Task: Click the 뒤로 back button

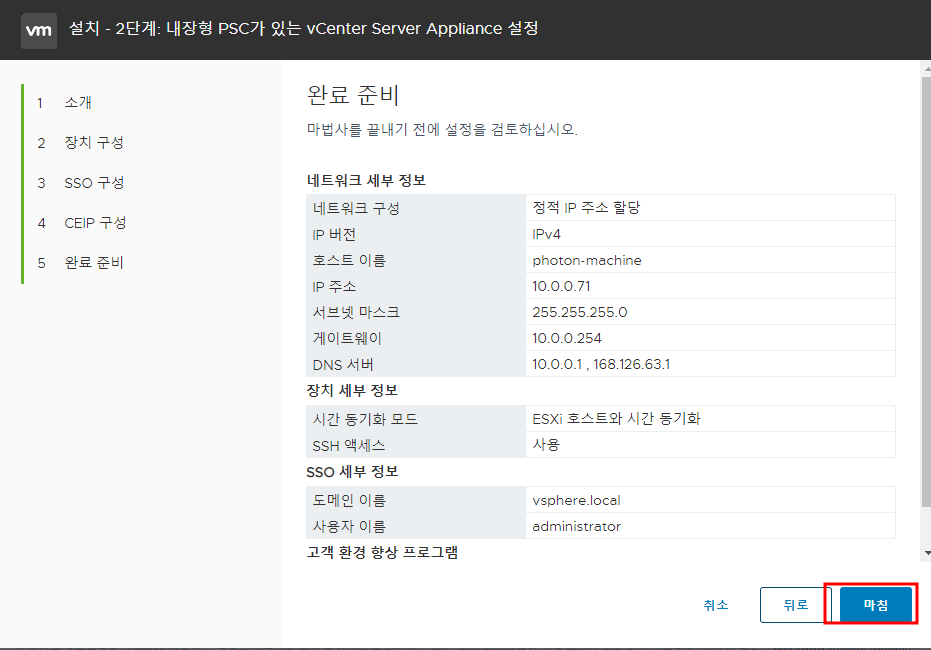Action: [796, 605]
